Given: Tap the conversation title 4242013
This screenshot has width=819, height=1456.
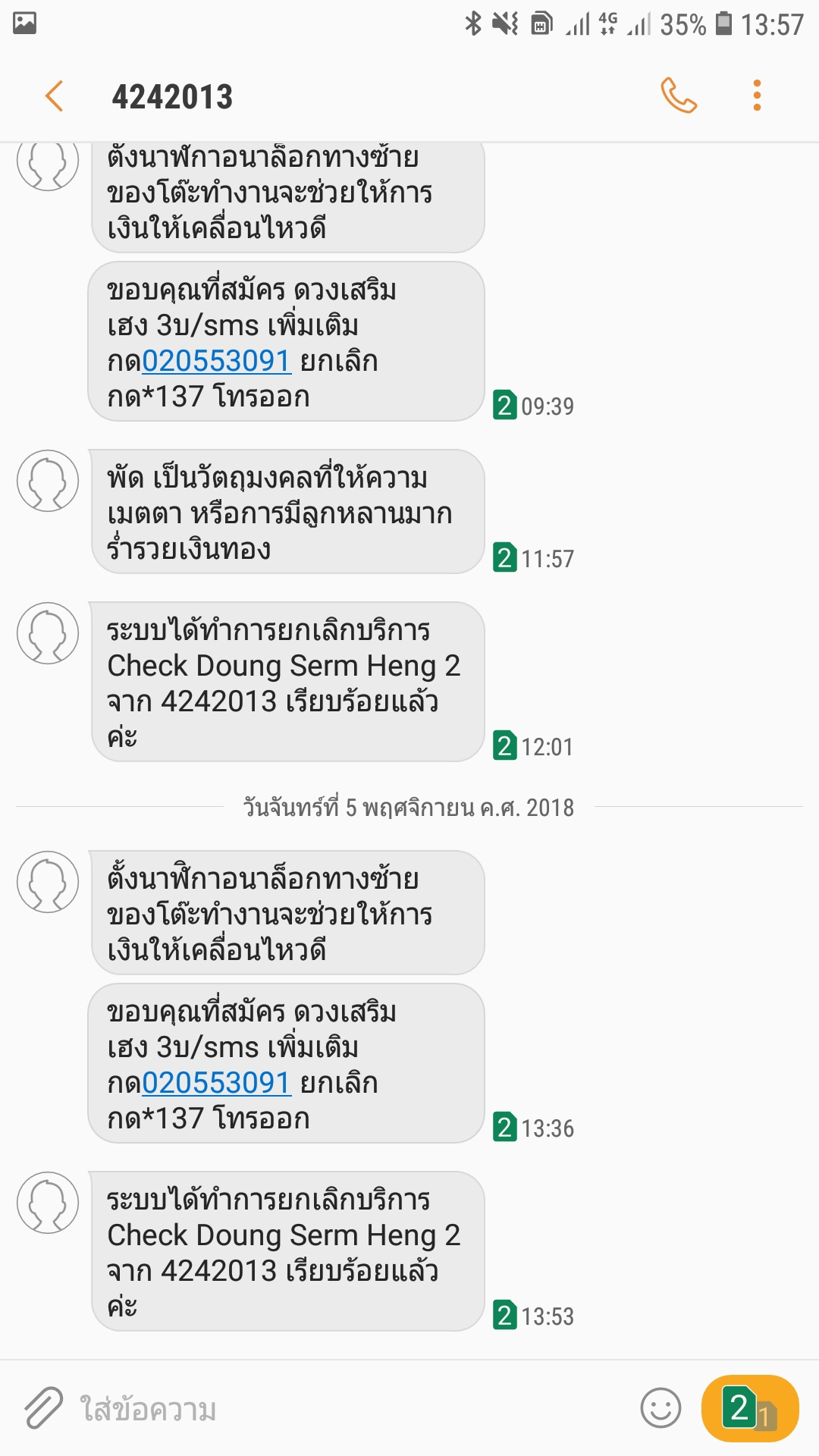Looking at the screenshot, I should (172, 97).
